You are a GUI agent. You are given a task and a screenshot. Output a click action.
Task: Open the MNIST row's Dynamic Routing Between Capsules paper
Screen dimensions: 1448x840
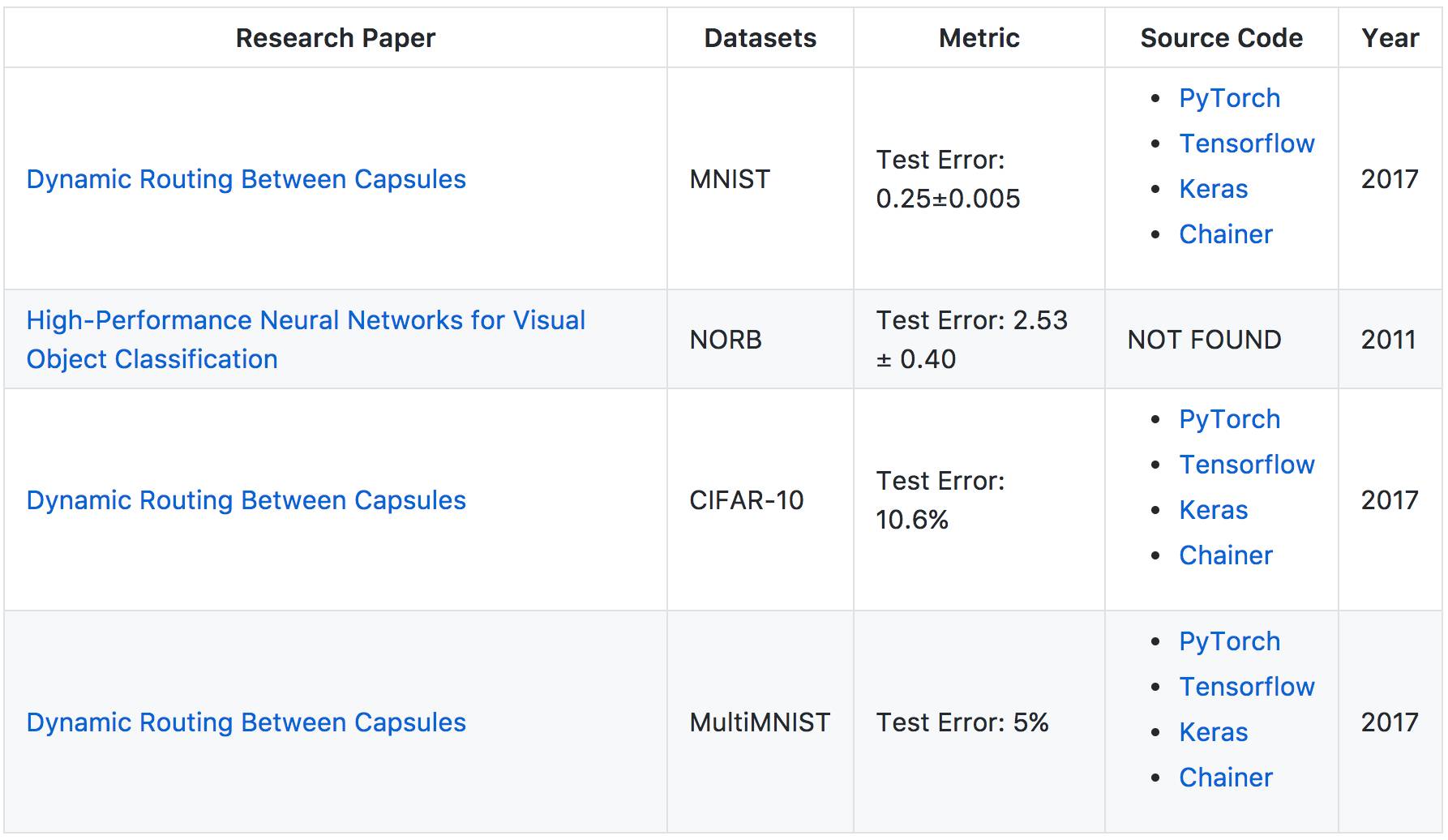(246, 179)
